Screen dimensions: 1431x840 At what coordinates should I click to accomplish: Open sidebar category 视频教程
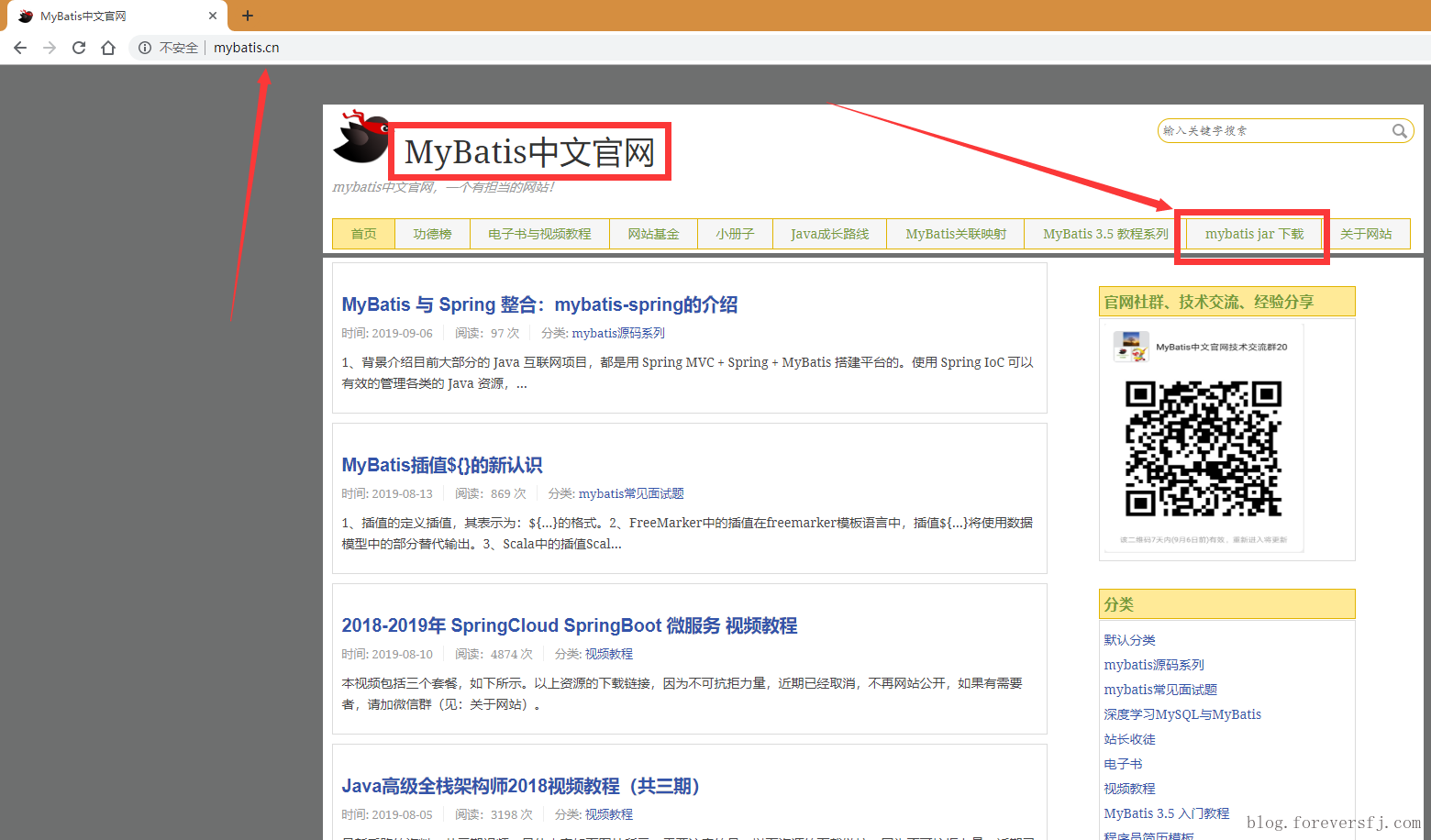click(x=1129, y=789)
